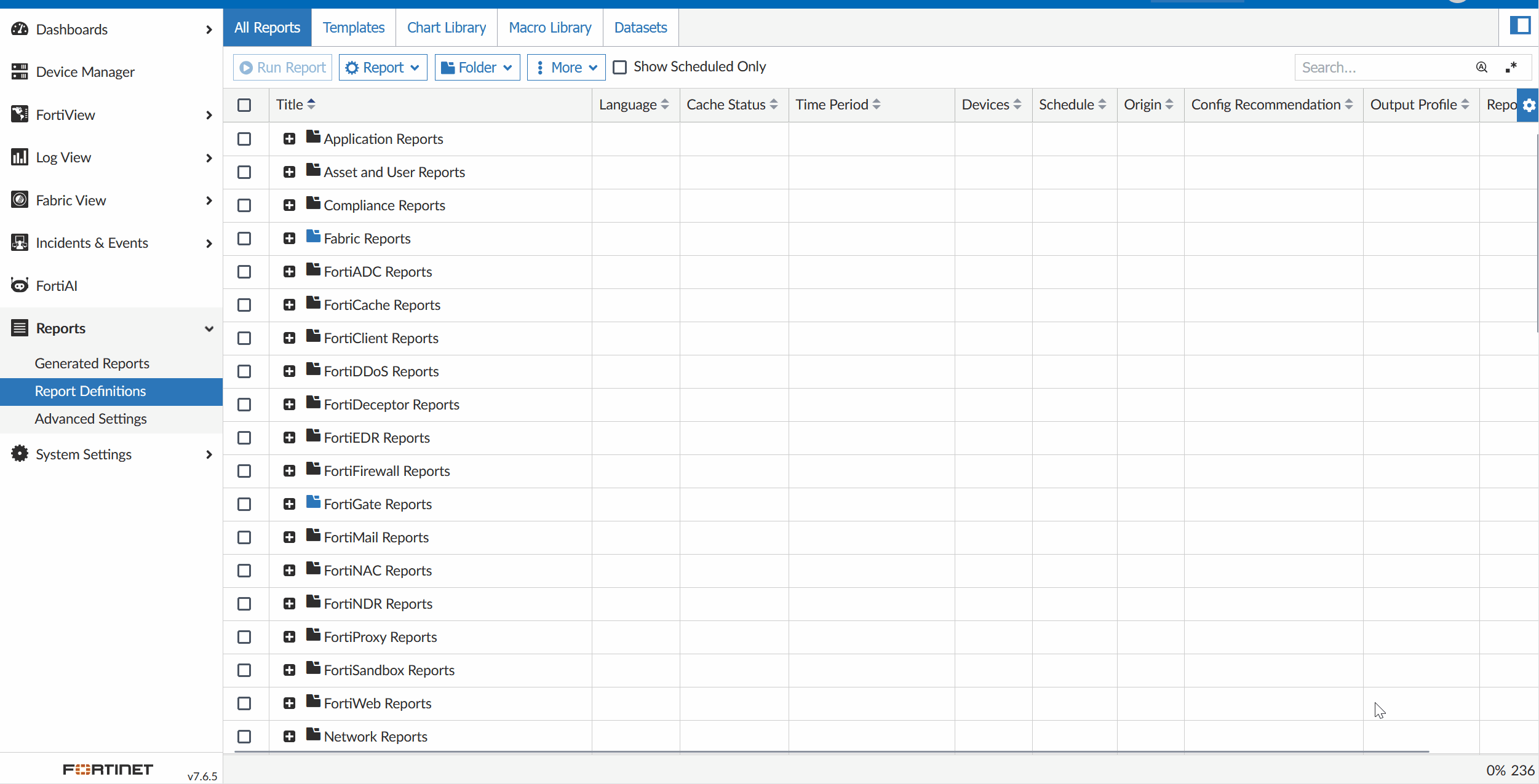The image size is (1539, 784).
Task: Select the Network Reports row checkbox
Action: [244, 737]
